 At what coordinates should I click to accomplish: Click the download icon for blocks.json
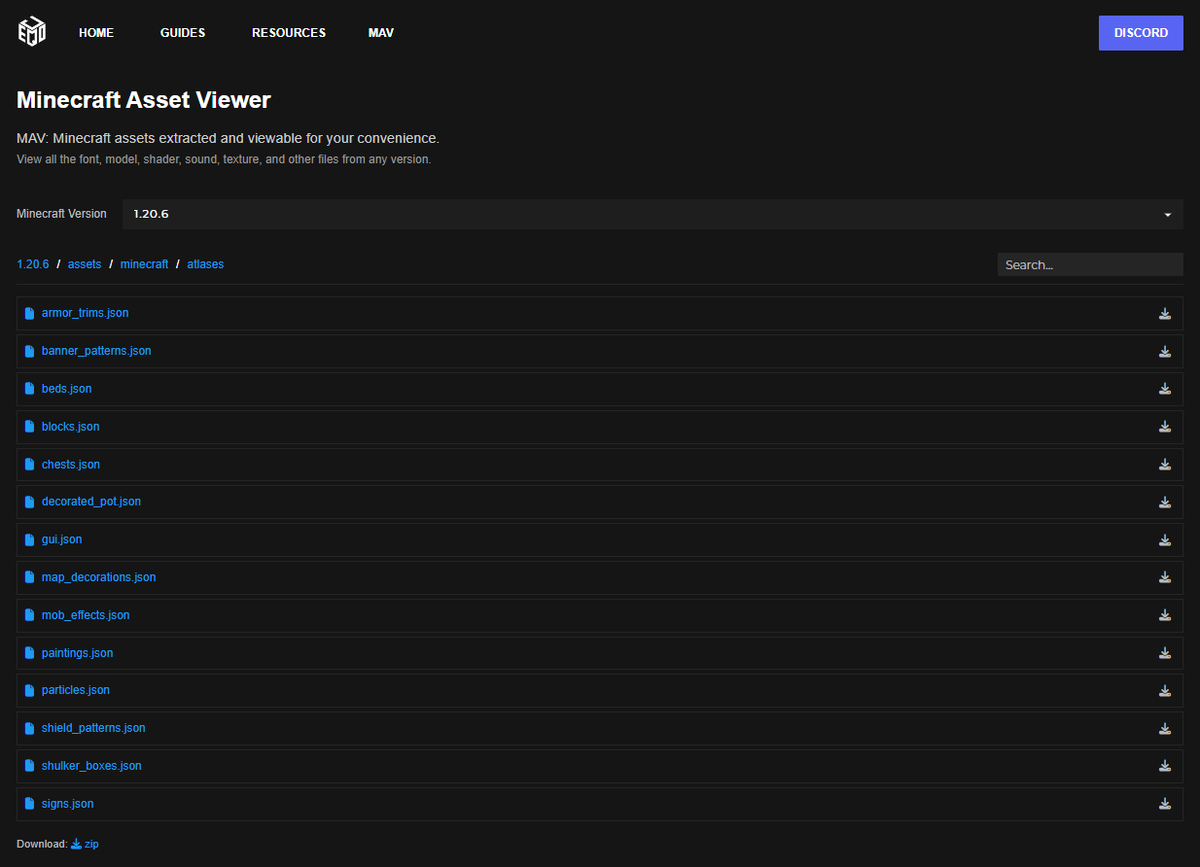tap(1165, 426)
